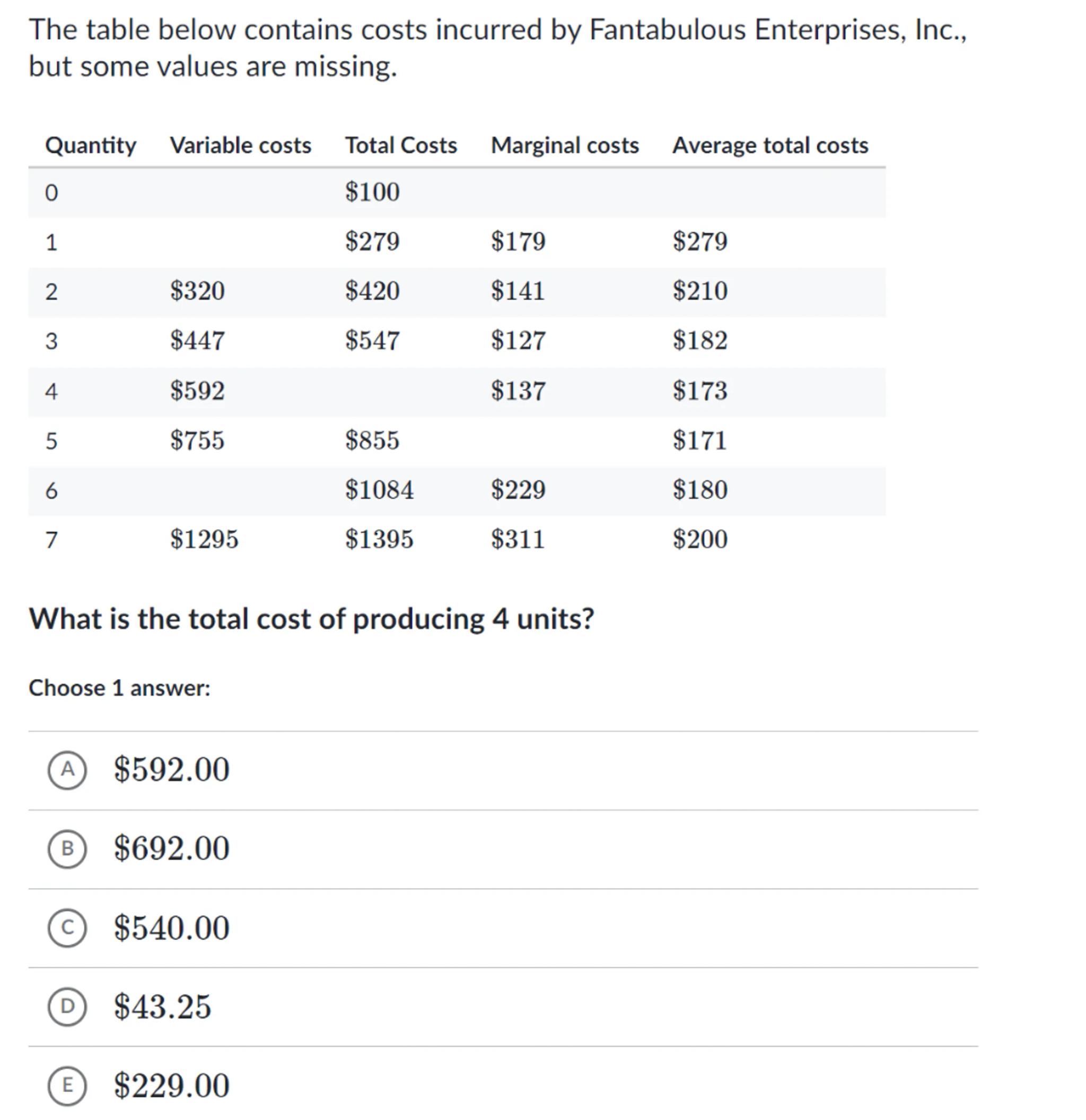Select answer choice B radio button
Viewport: 1086px width, 1120px height.
pyautogui.click(x=67, y=848)
